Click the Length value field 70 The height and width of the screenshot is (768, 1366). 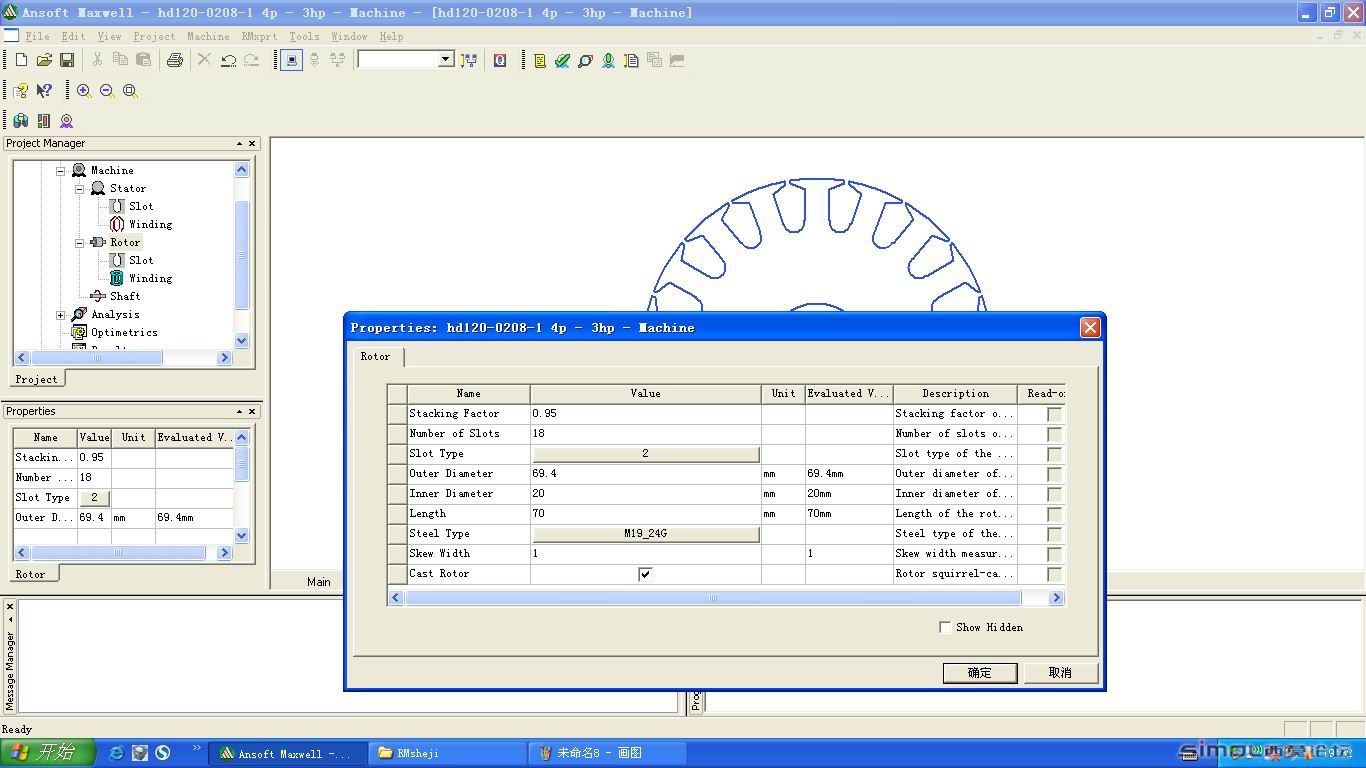tap(645, 514)
